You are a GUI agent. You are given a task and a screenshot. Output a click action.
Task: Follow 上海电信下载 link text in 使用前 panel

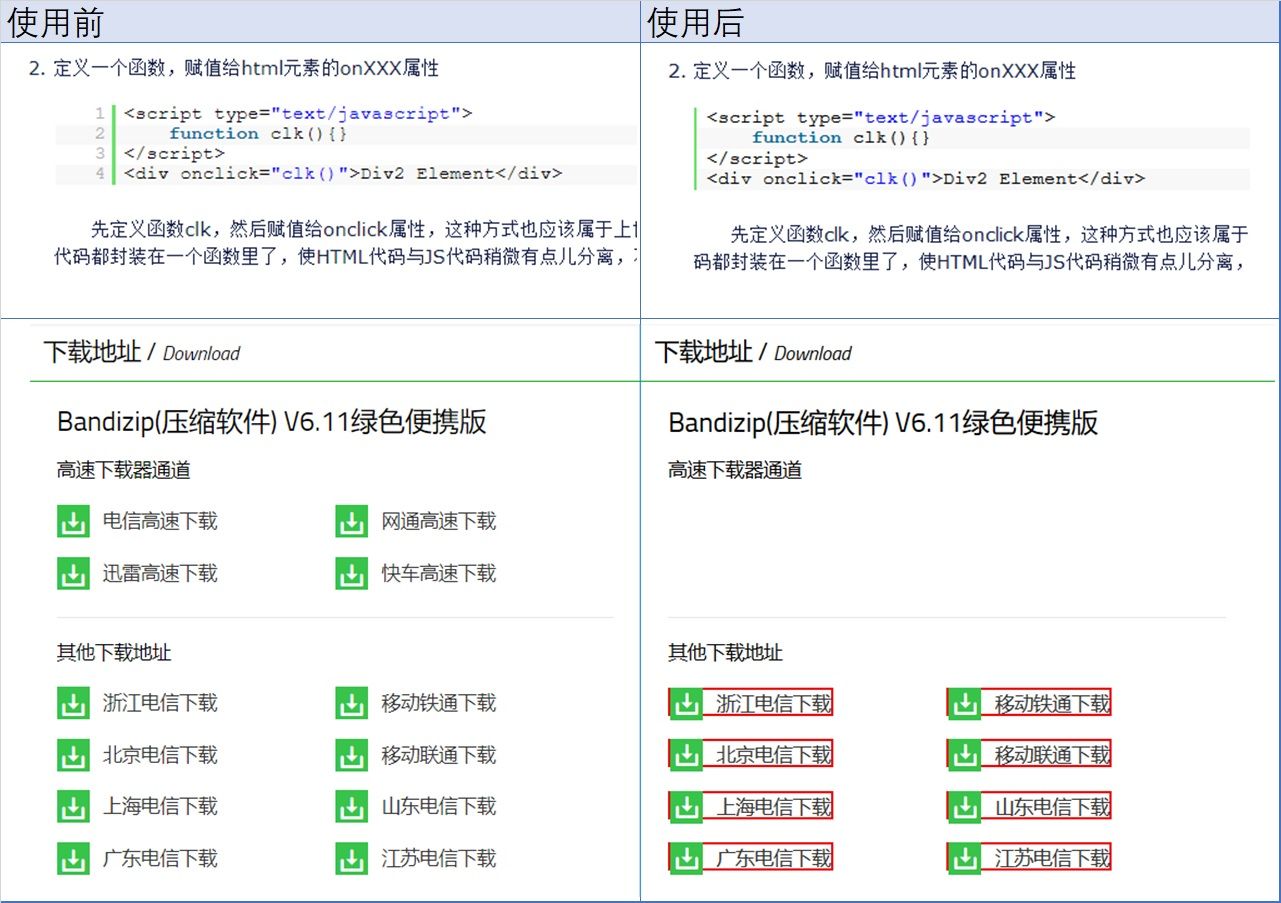pyautogui.click(x=160, y=806)
